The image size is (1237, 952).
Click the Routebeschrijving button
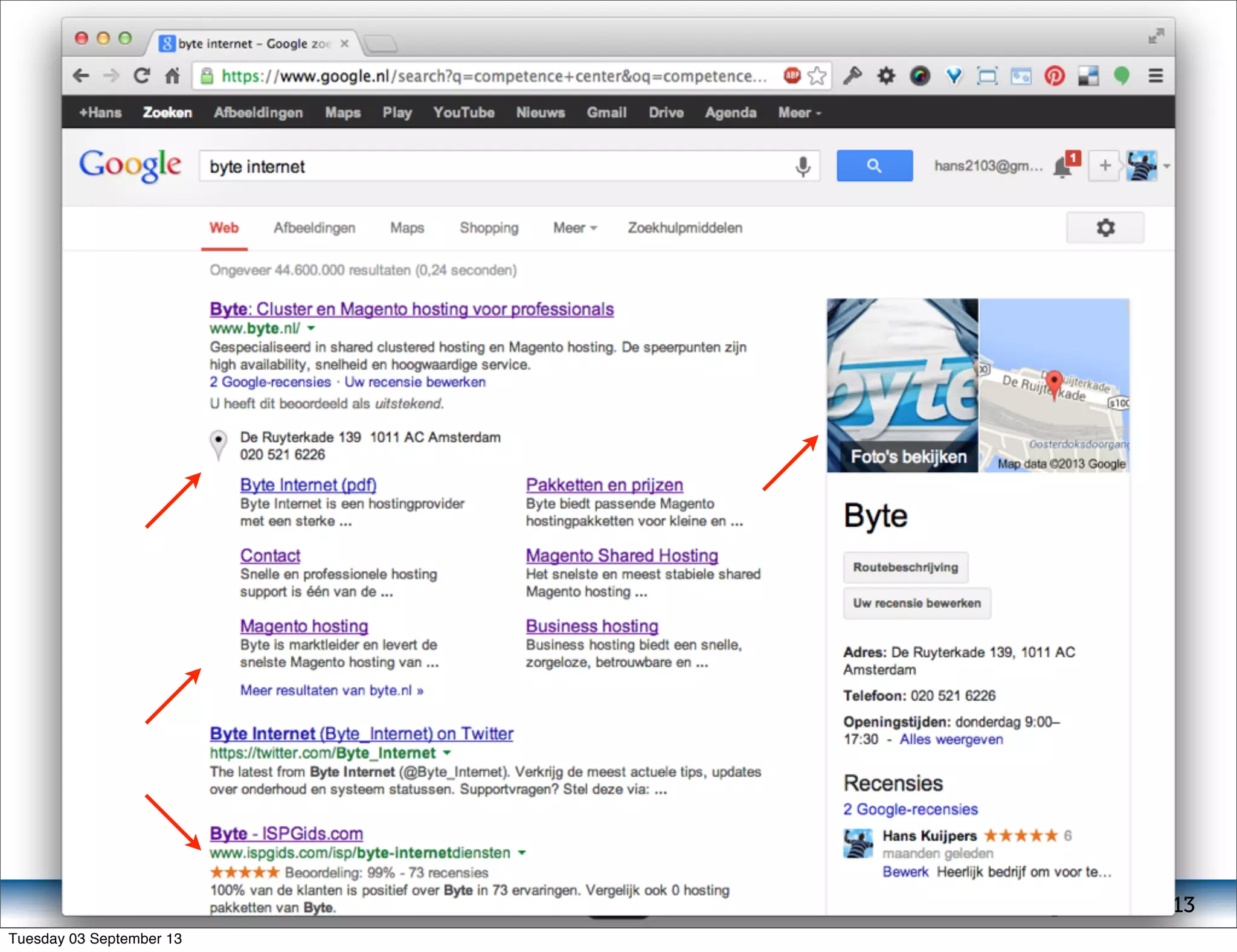[905, 567]
